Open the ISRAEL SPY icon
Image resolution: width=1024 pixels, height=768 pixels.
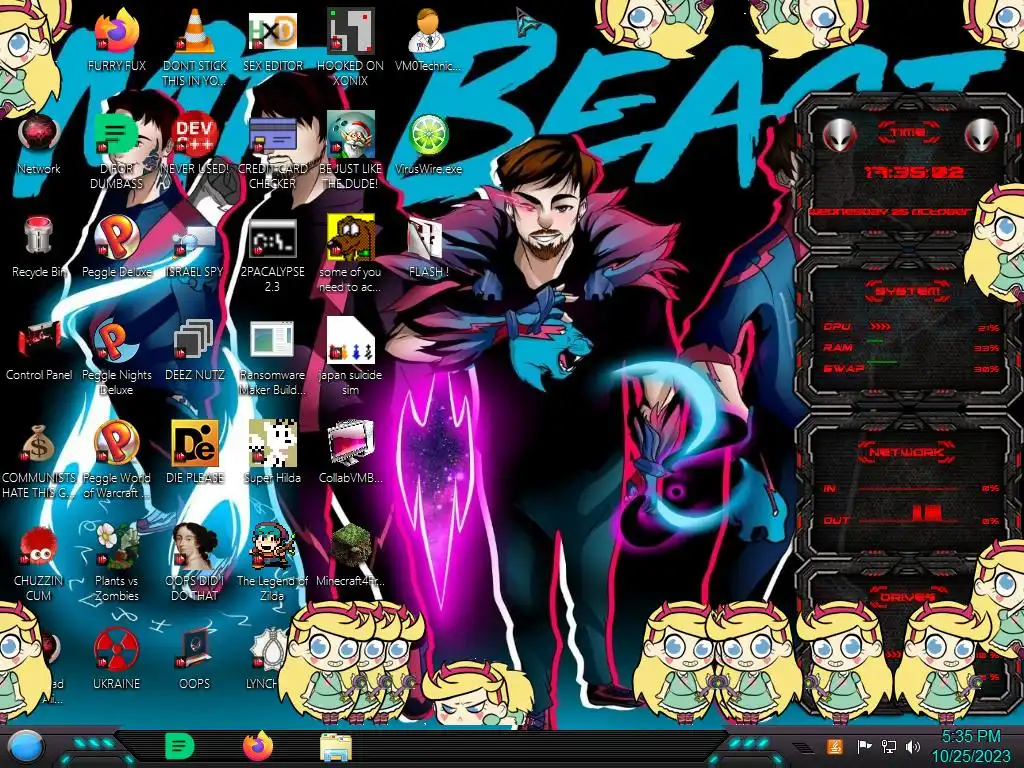[x=195, y=240]
